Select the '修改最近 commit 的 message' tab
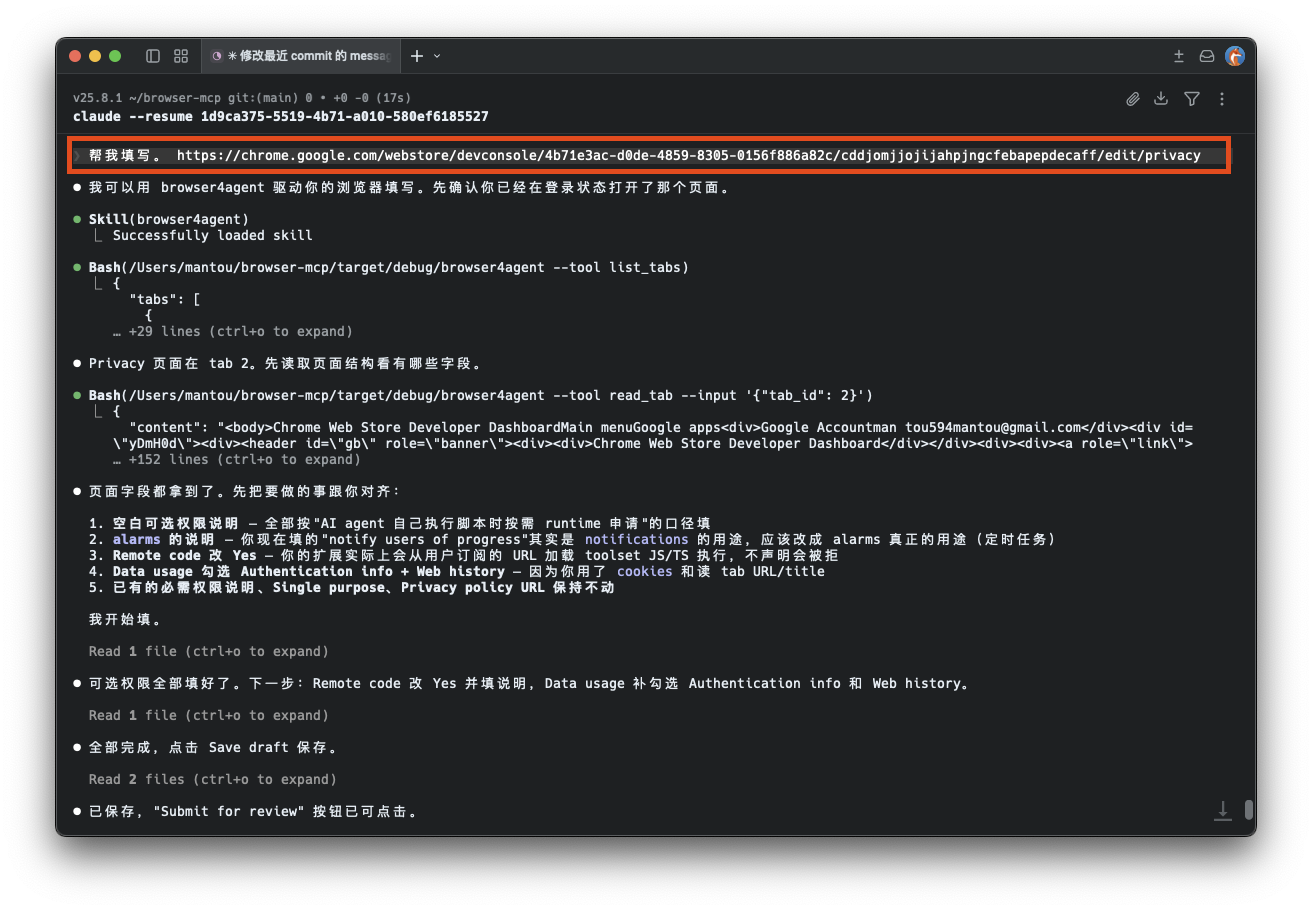The height and width of the screenshot is (910, 1312). [301, 56]
